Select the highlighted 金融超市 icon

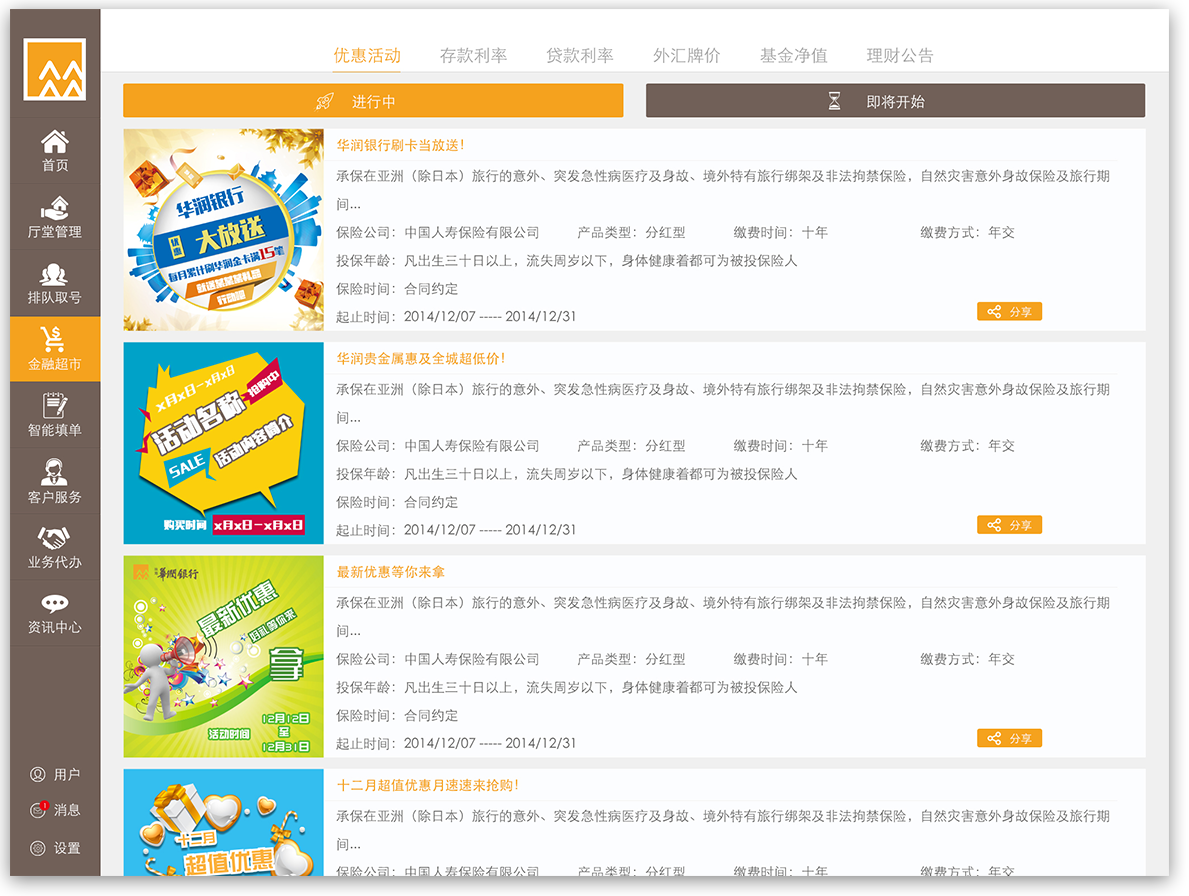pyautogui.click(x=55, y=348)
